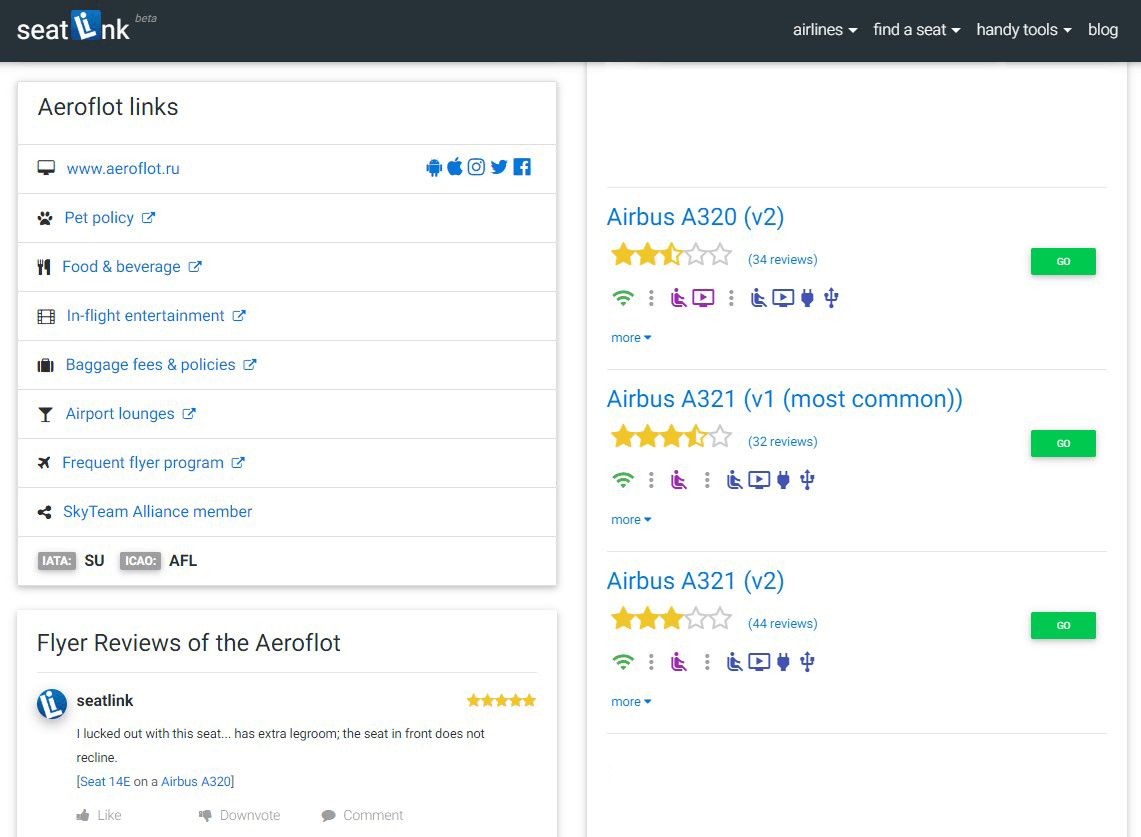The width and height of the screenshot is (1141, 837).
Task: Open the Apple app icon link
Action: [x=455, y=167]
